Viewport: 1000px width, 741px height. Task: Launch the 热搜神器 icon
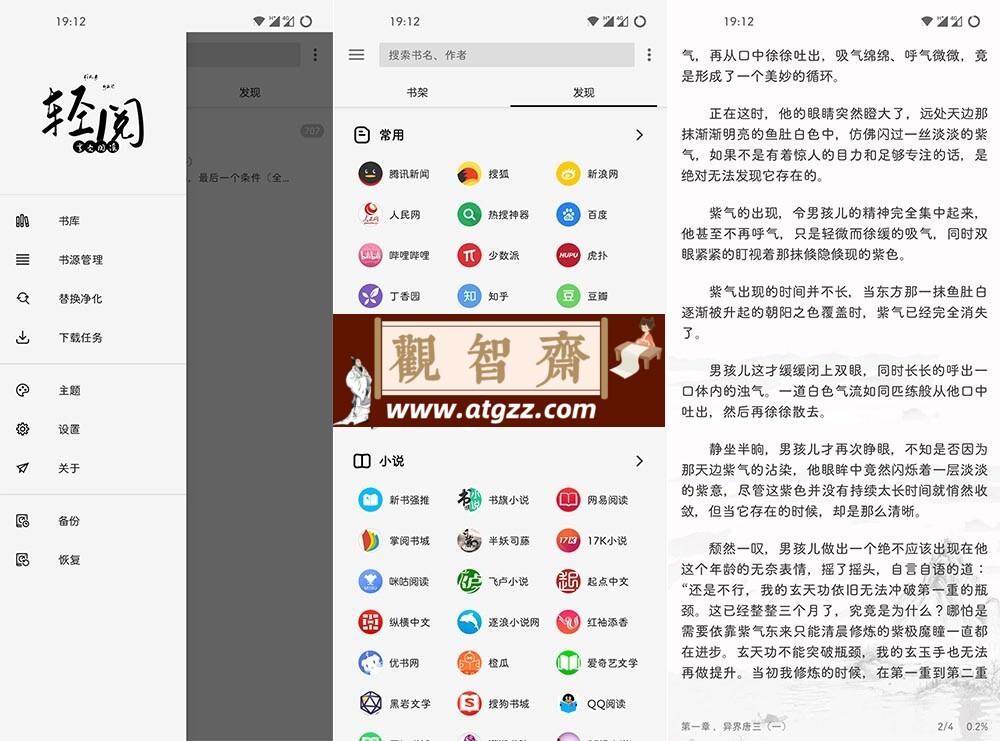(469, 215)
